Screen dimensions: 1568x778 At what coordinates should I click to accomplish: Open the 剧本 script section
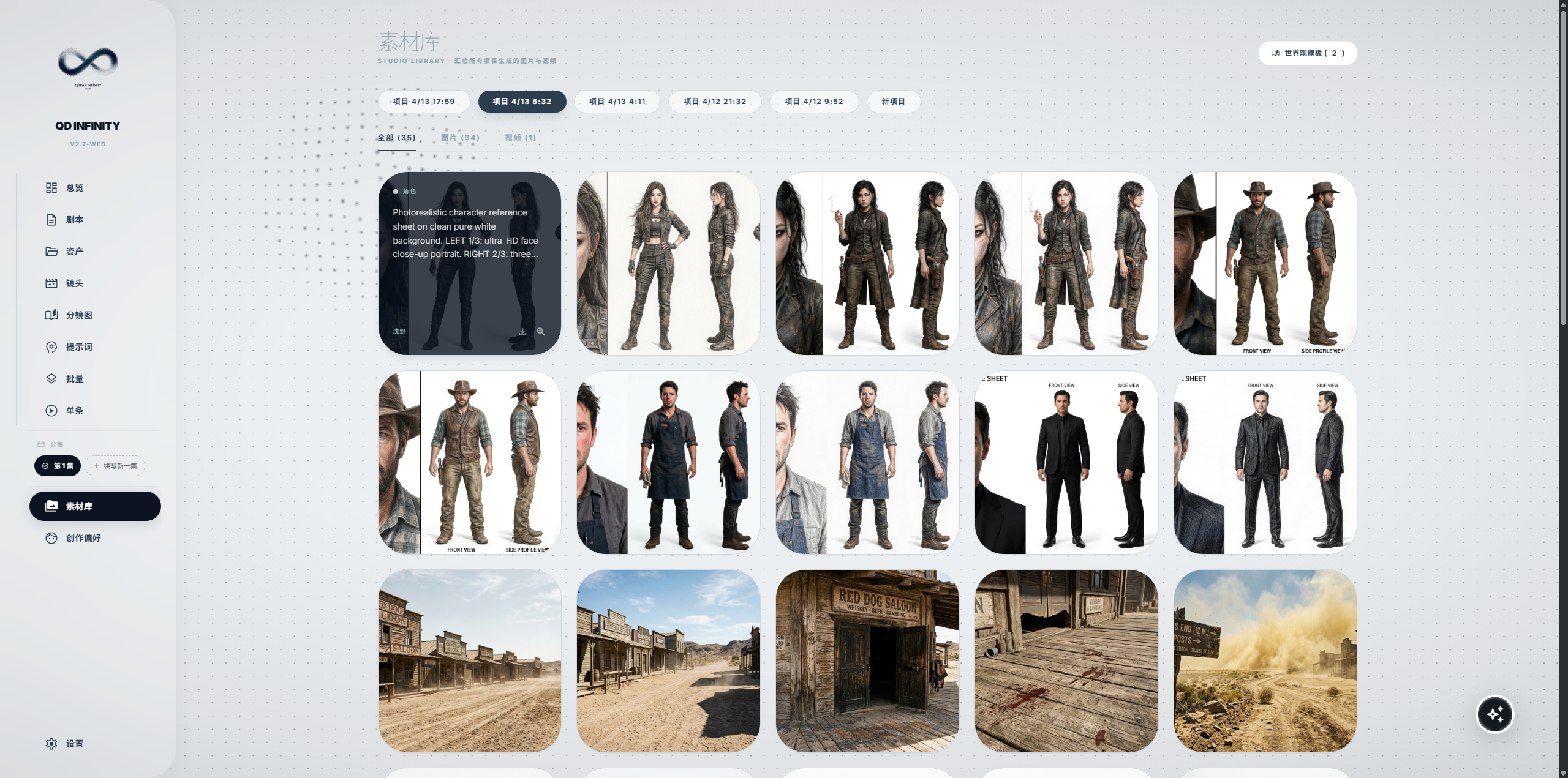(74, 220)
